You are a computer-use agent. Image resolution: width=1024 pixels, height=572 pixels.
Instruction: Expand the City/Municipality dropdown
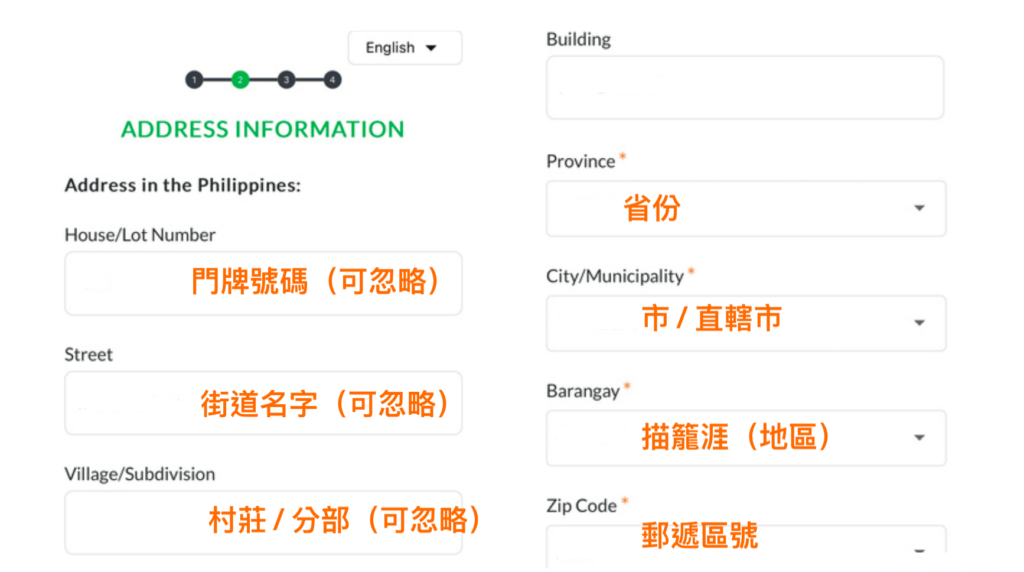746,323
